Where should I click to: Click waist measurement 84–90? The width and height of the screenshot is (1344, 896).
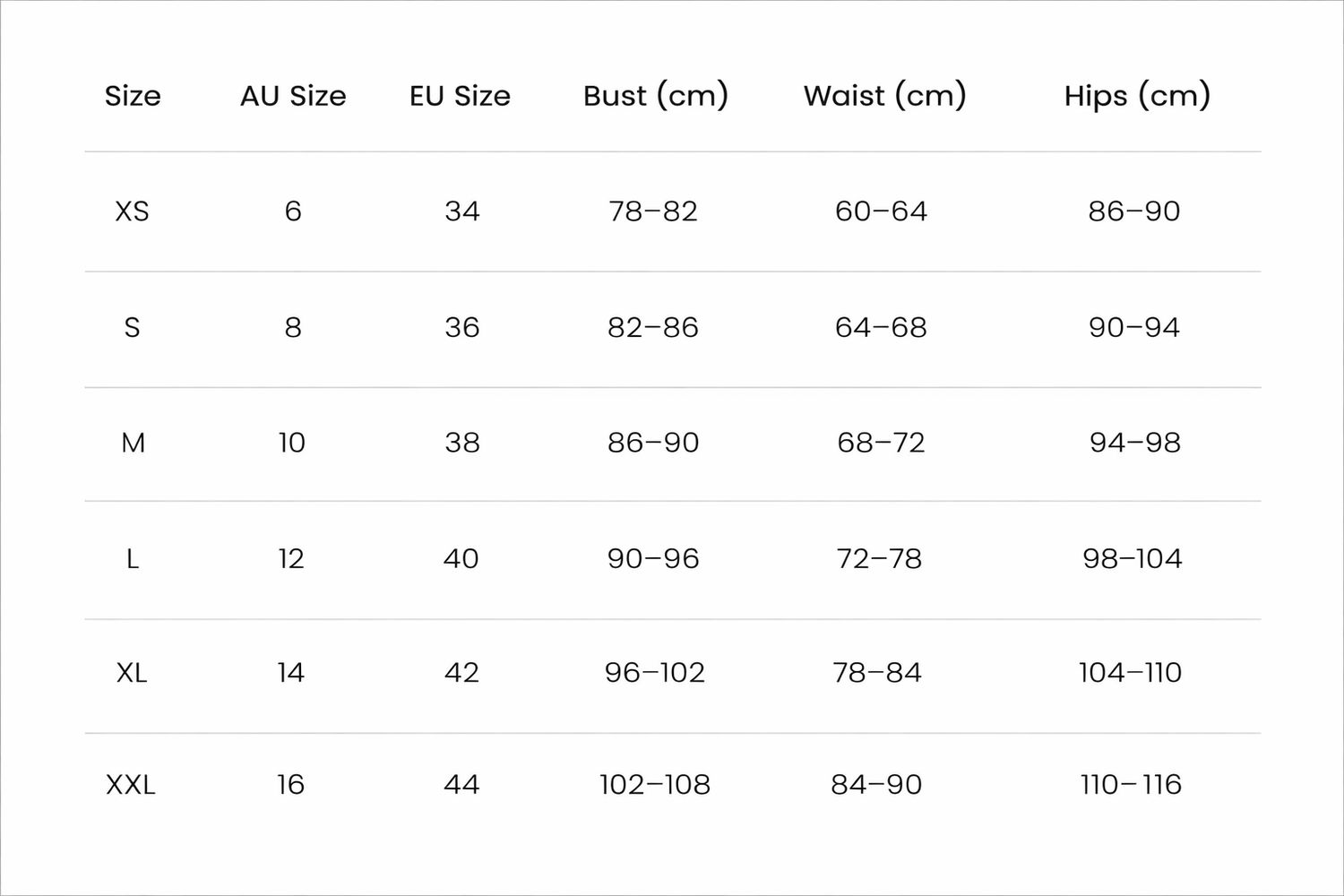[x=876, y=785]
